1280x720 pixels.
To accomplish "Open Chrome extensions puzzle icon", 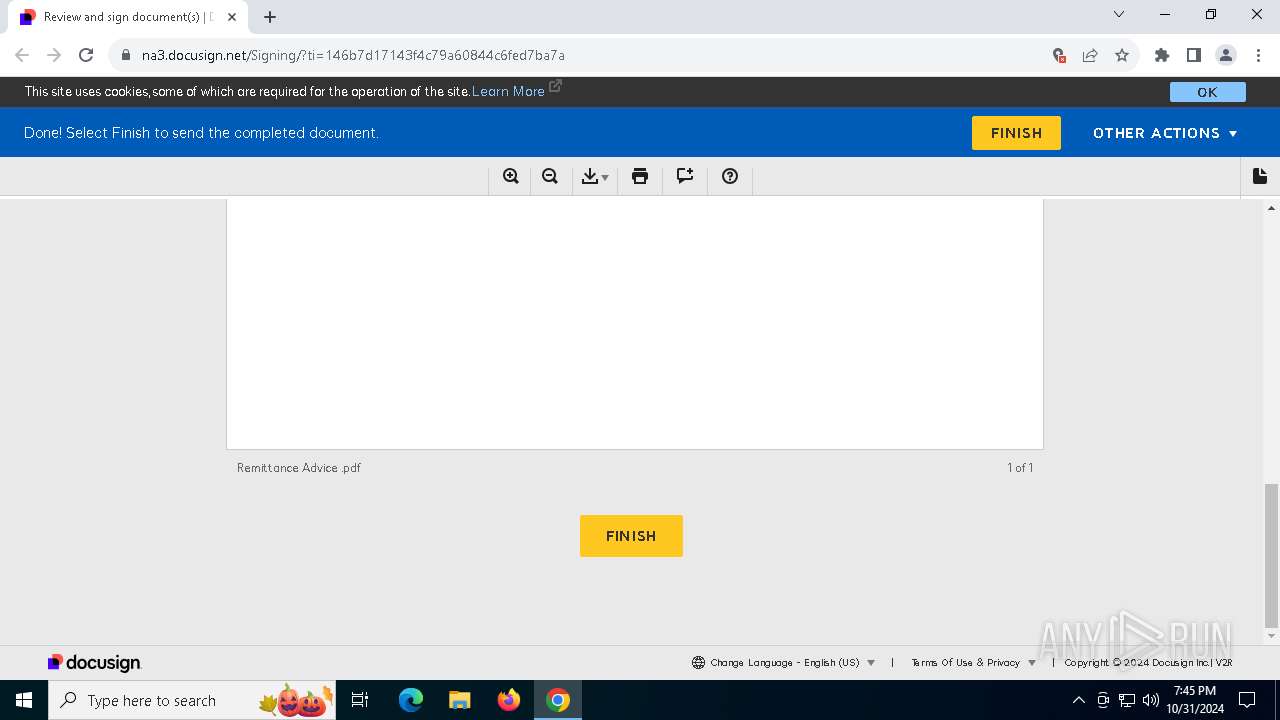I will tap(1162, 55).
